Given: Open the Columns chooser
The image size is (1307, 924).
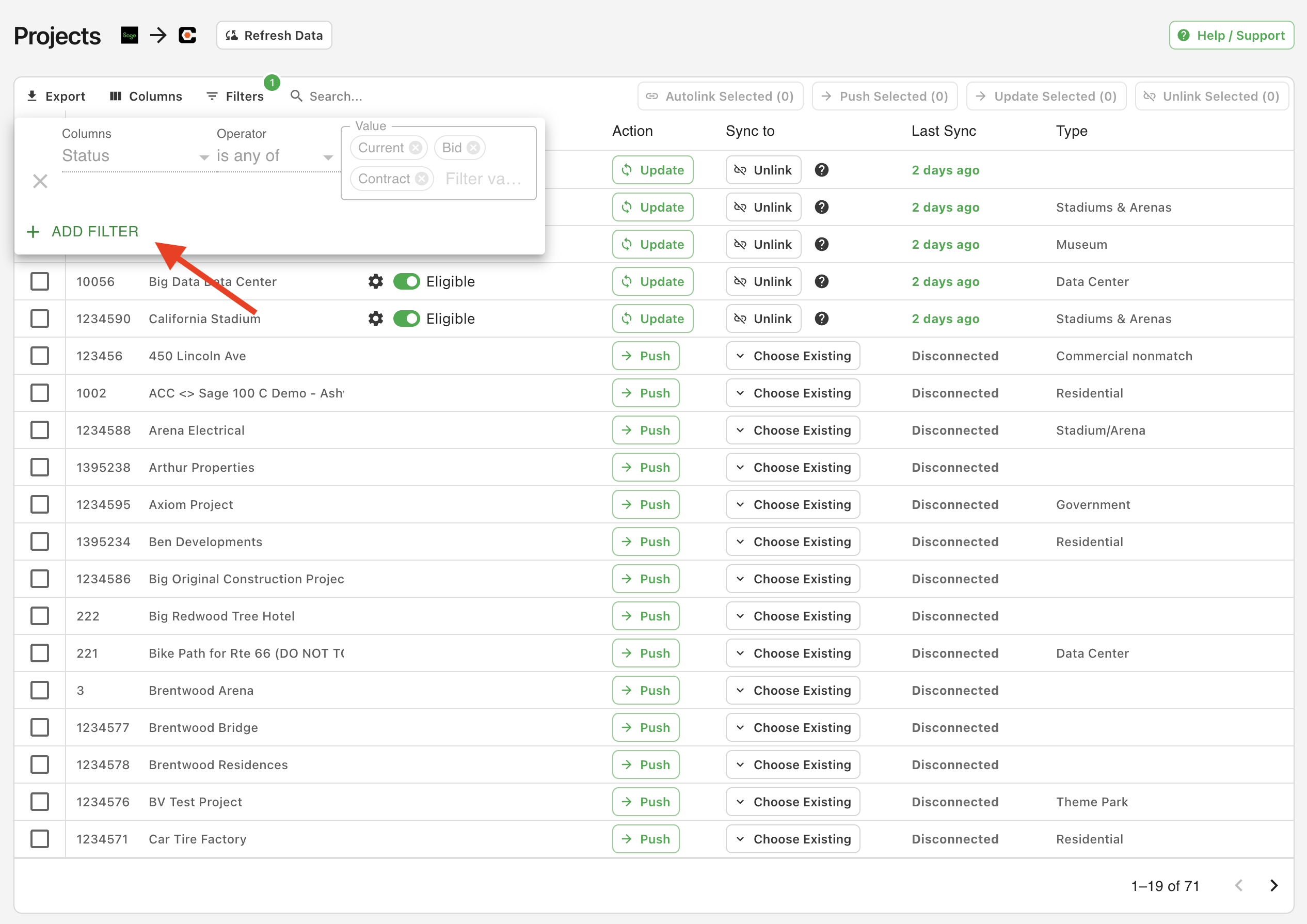Looking at the screenshot, I should [x=146, y=95].
